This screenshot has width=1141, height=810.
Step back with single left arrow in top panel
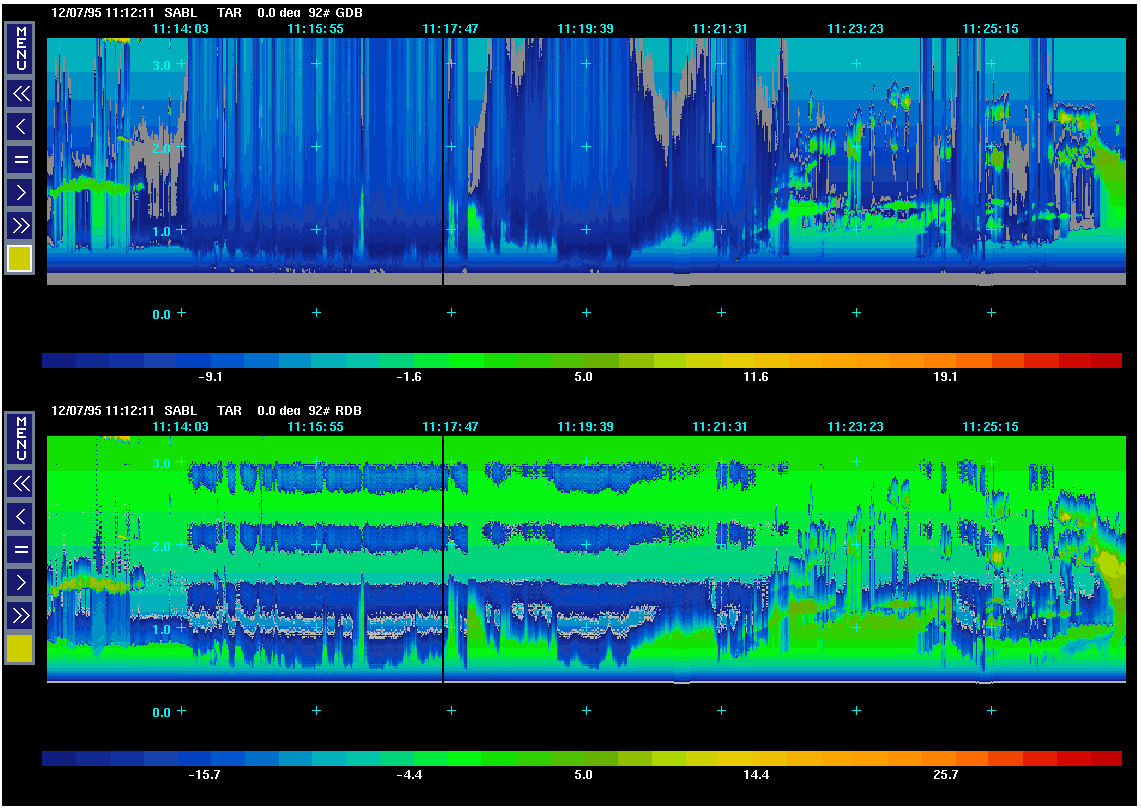(20, 126)
